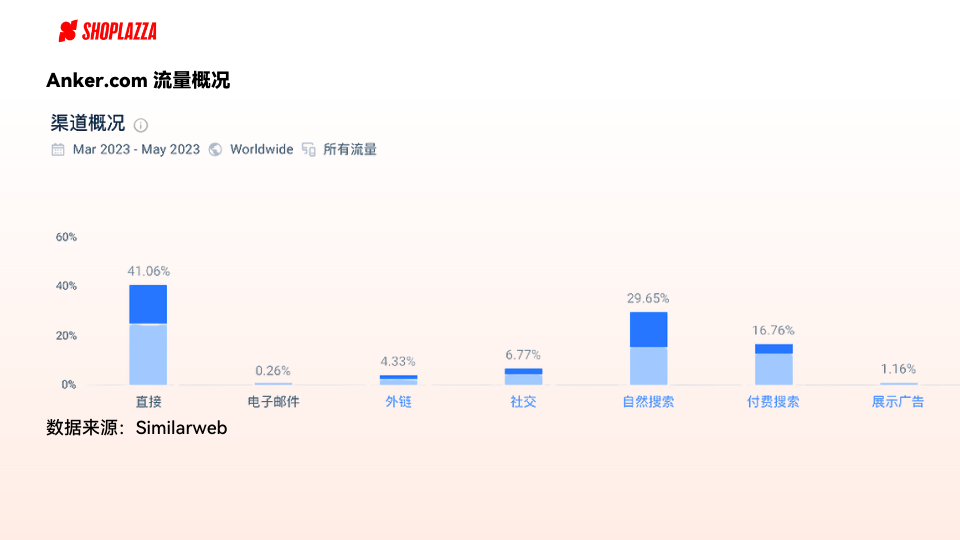The width and height of the screenshot is (960, 540).
Task: Click the calendar icon before the date range
Action: pos(58,150)
